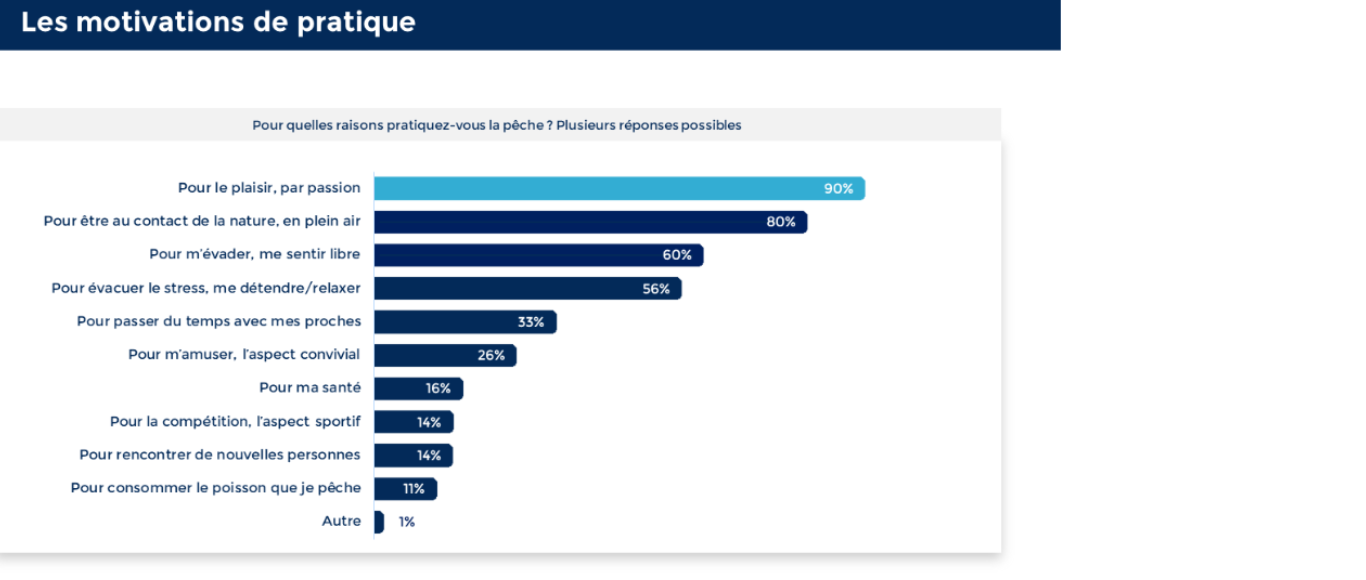The width and height of the screenshot is (1366, 580).
Task: Click the 1% value next to Autre
Action: [x=406, y=522]
